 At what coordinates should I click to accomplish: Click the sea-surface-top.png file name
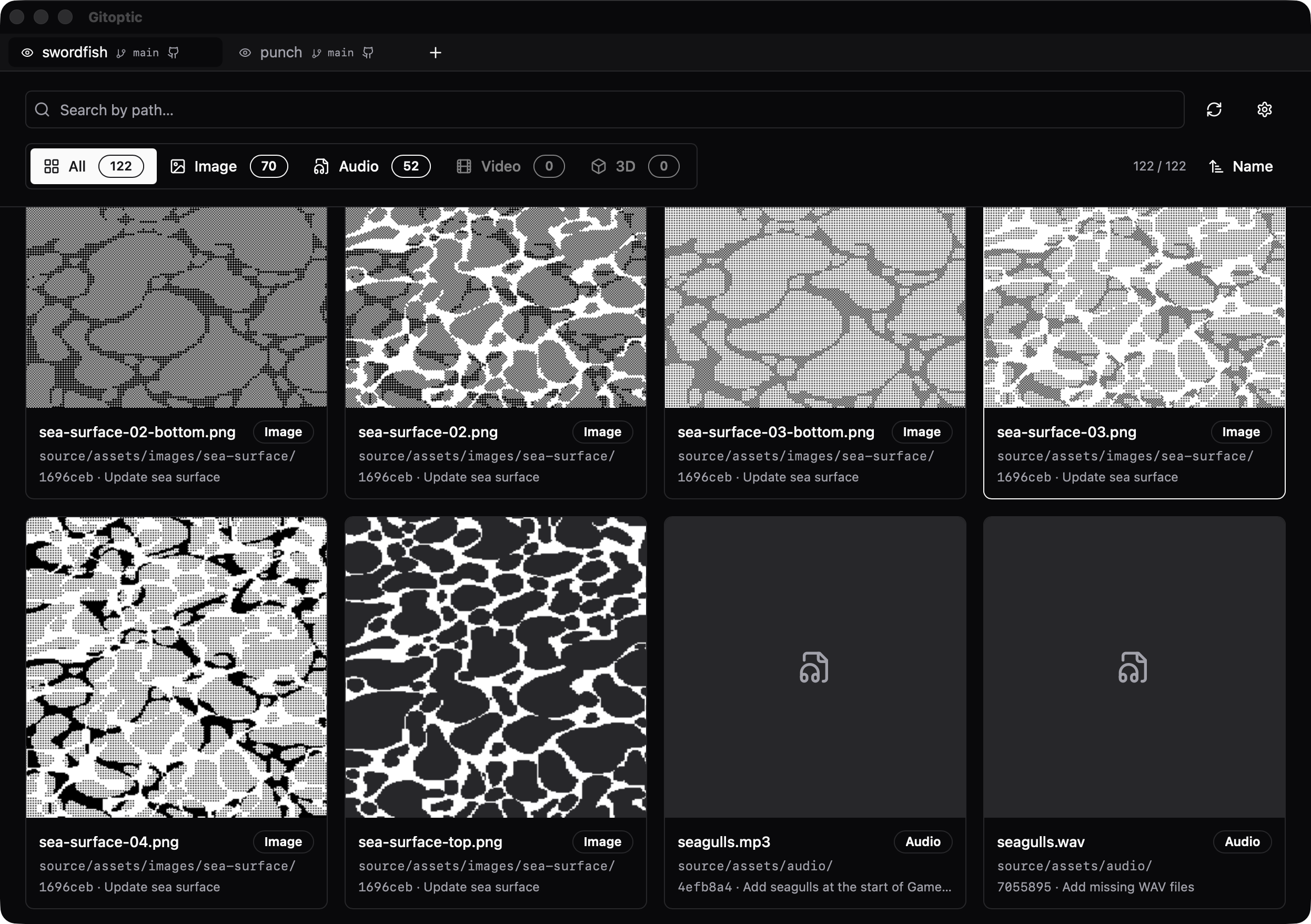click(x=430, y=842)
